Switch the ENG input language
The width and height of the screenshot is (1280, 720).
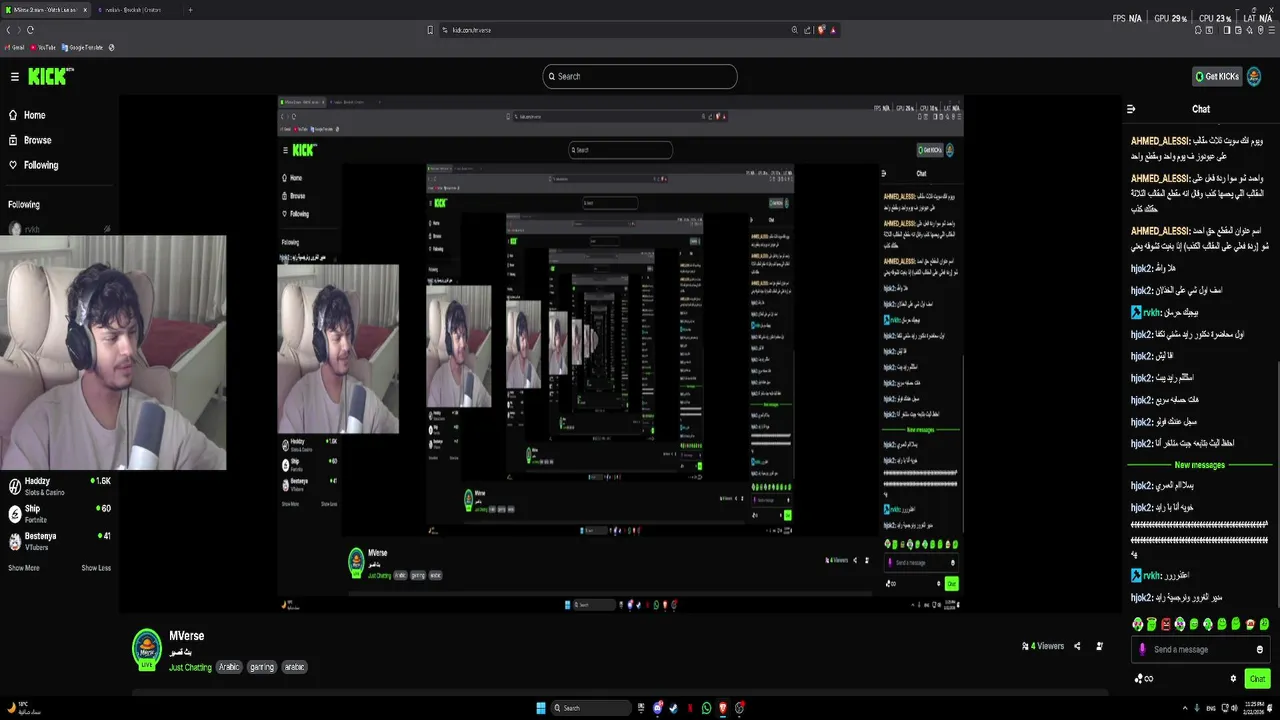click(x=1211, y=708)
